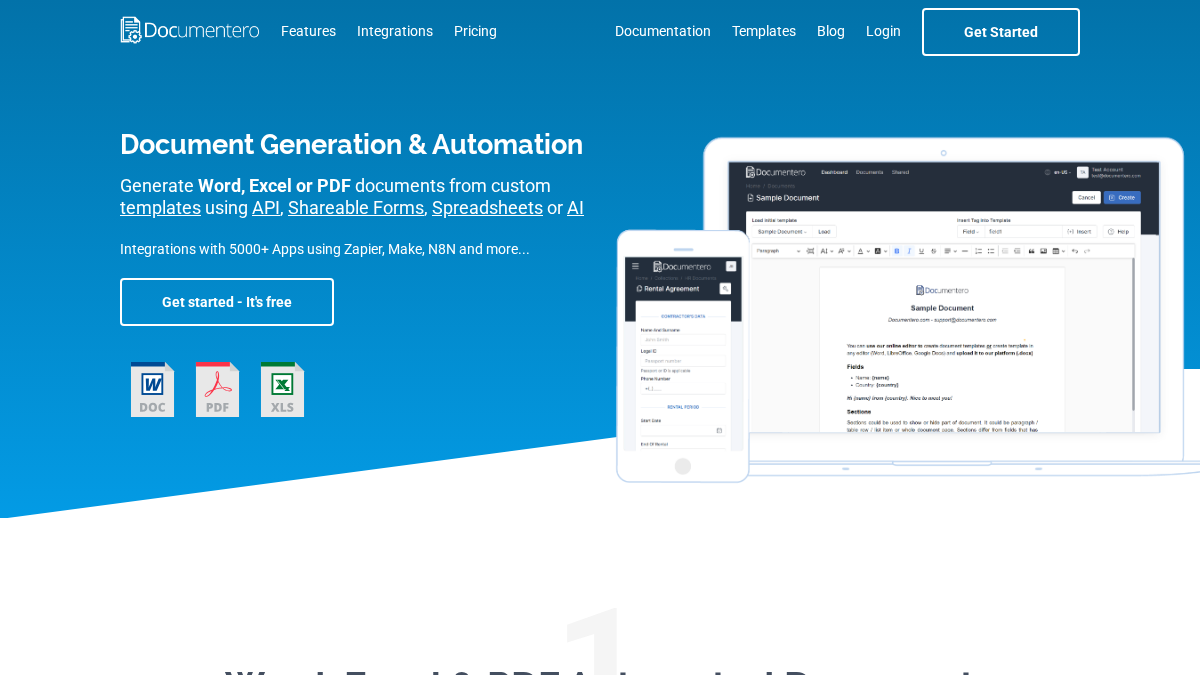The image size is (1200, 675).
Task: Click the Login link
Action: [883, 31]
